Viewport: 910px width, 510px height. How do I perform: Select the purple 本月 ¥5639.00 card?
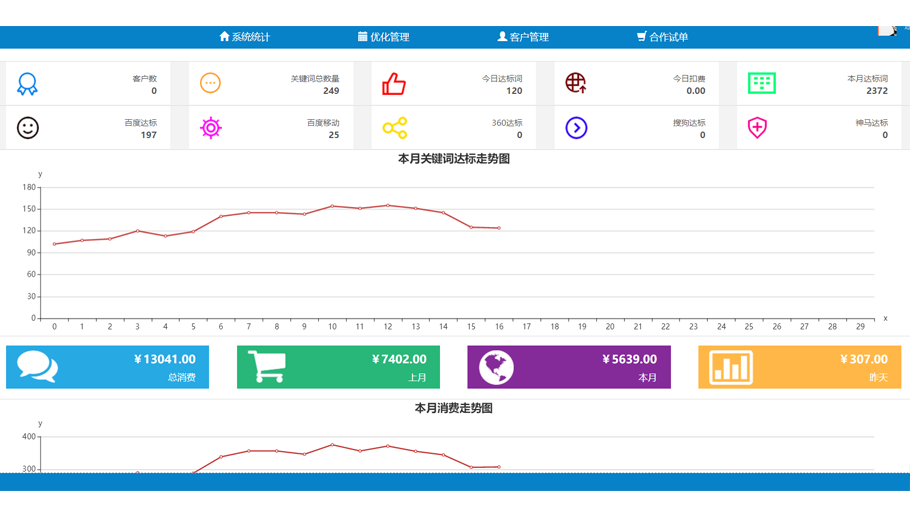click(x=568, y=367)
